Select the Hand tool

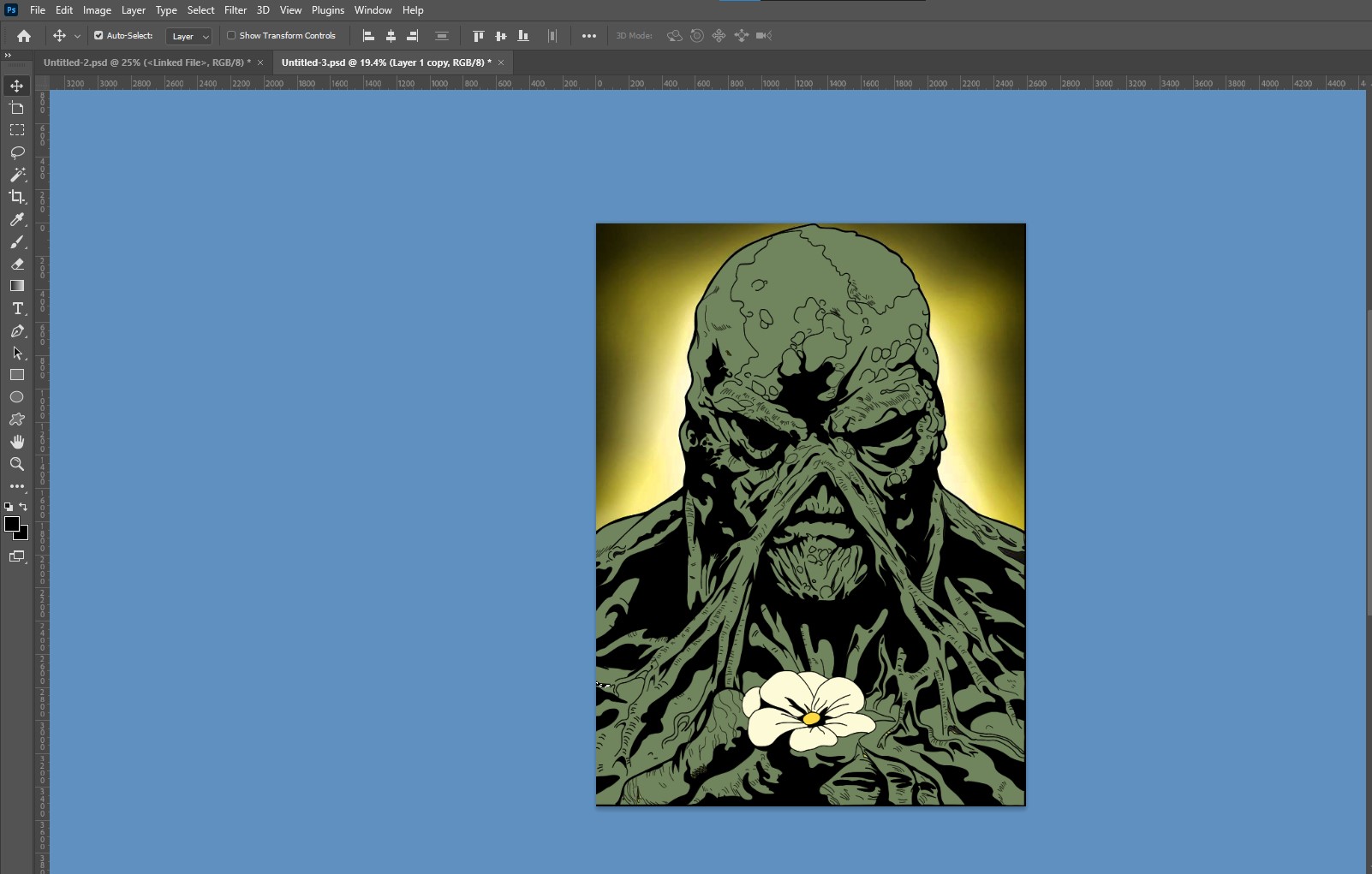pos(16,442)
